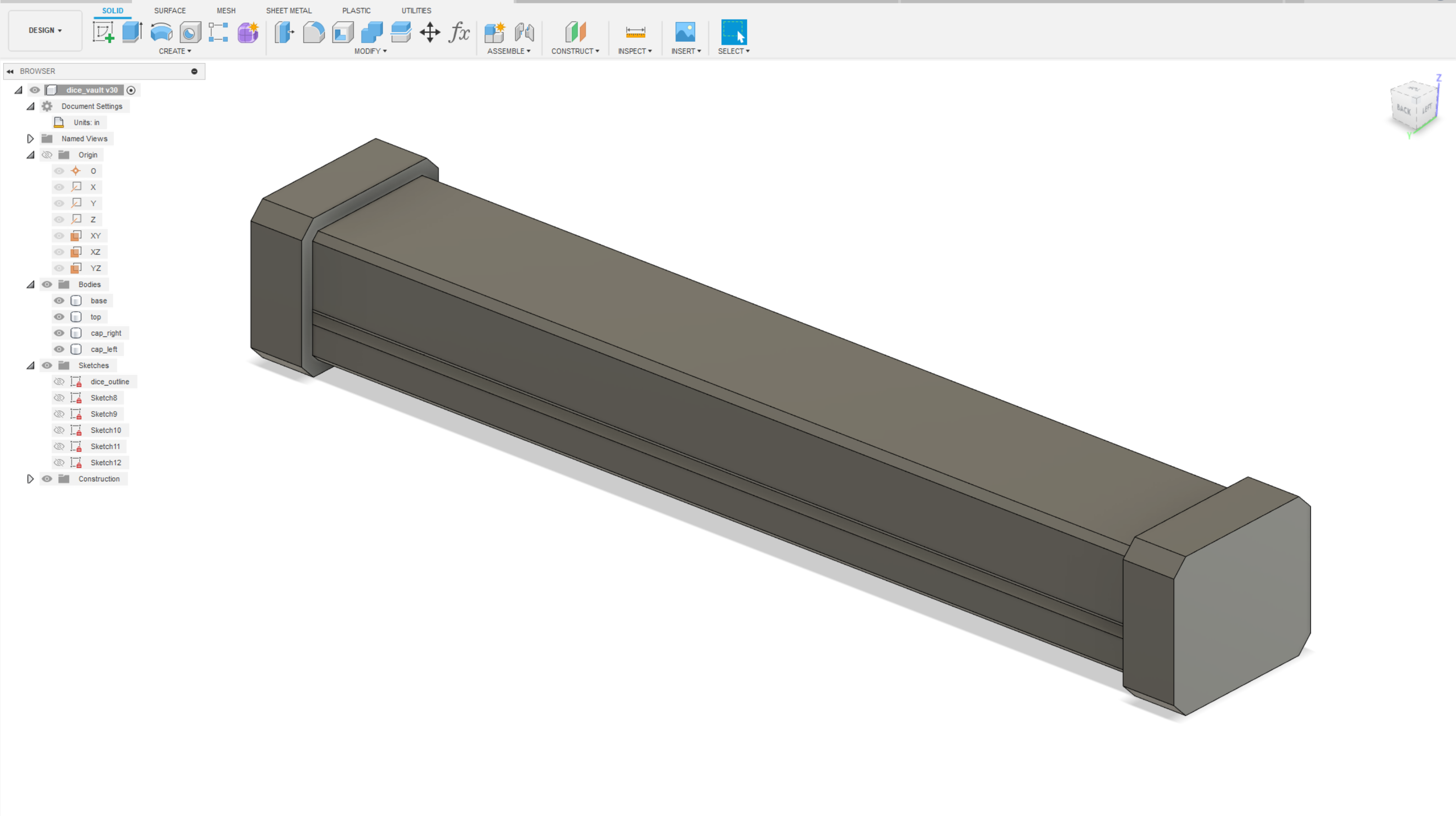Launch the Create Form tool
The height and width of the screenshot is (816, 1456).
point(248,34)
